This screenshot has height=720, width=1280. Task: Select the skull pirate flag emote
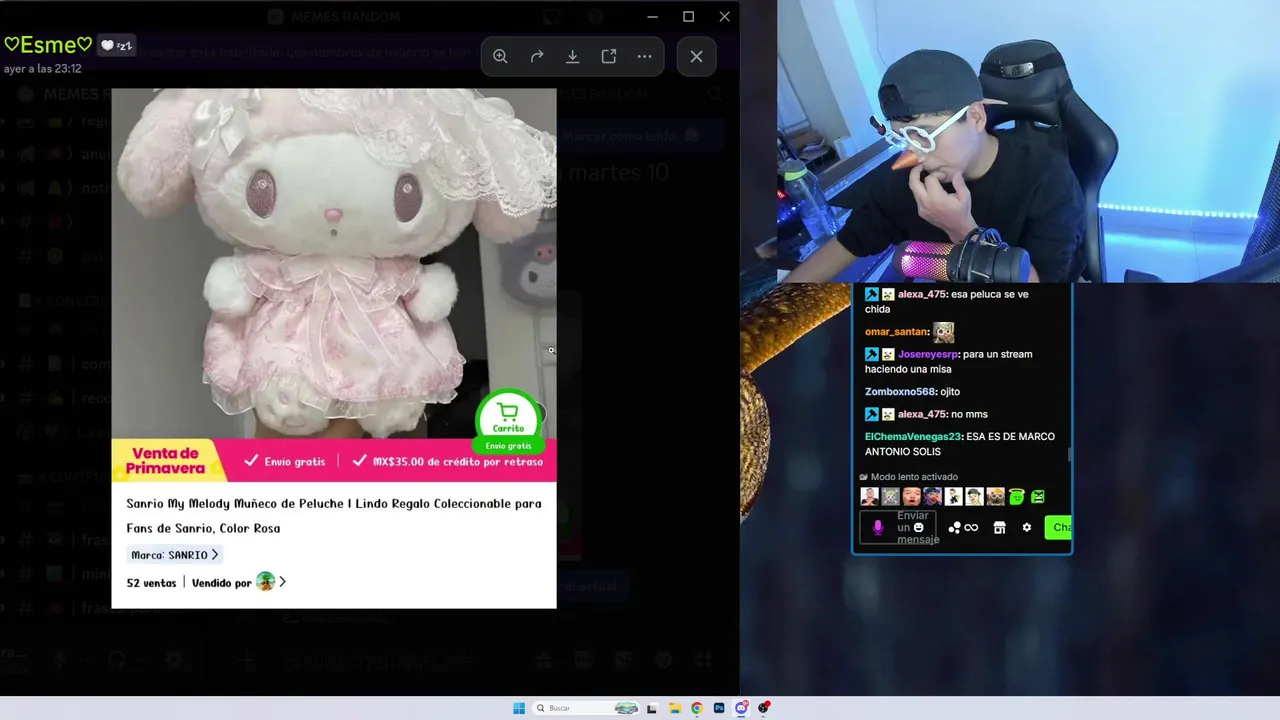point(891,496)
